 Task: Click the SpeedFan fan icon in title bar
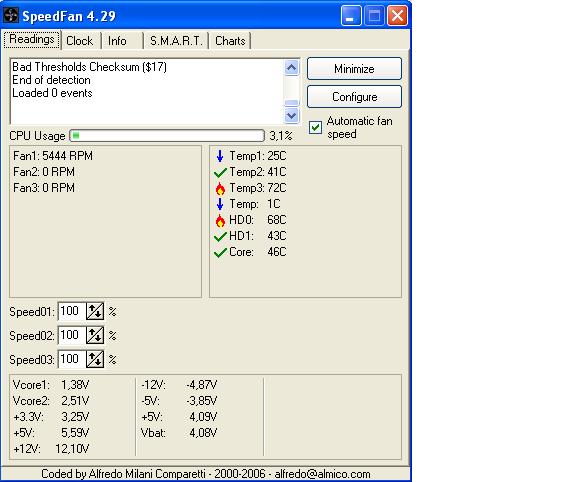[x=10, y=15]
